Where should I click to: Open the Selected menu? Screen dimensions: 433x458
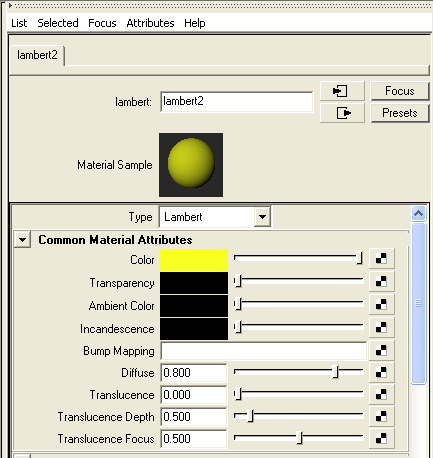[58, 23]
